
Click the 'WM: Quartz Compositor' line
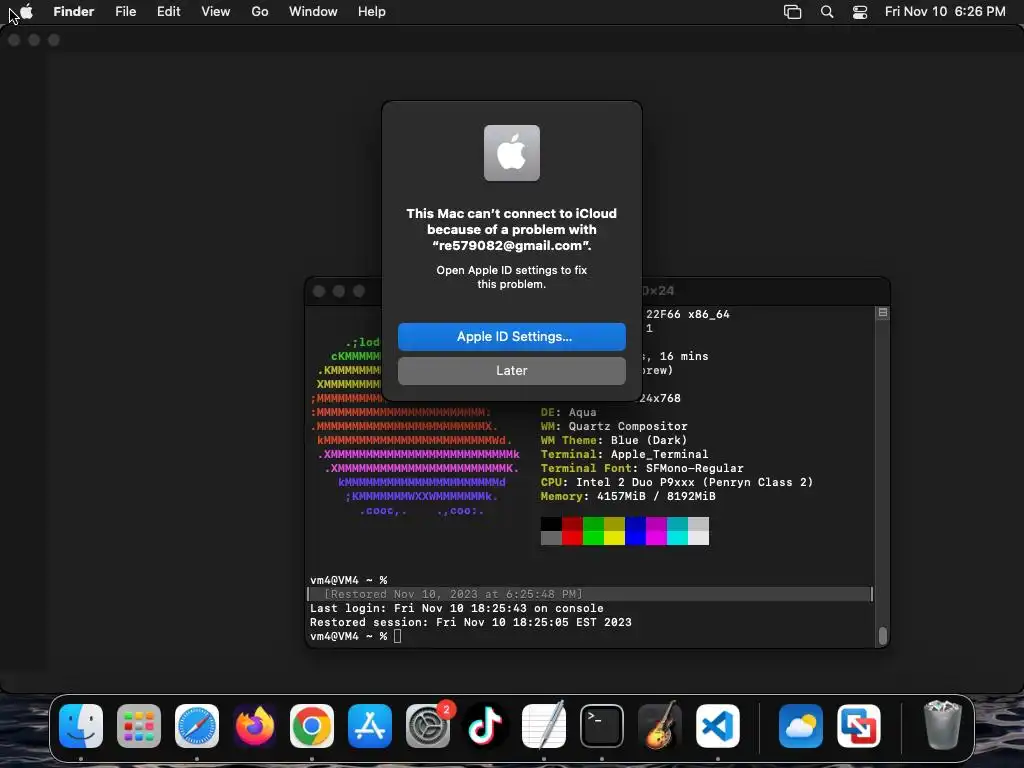614,426
